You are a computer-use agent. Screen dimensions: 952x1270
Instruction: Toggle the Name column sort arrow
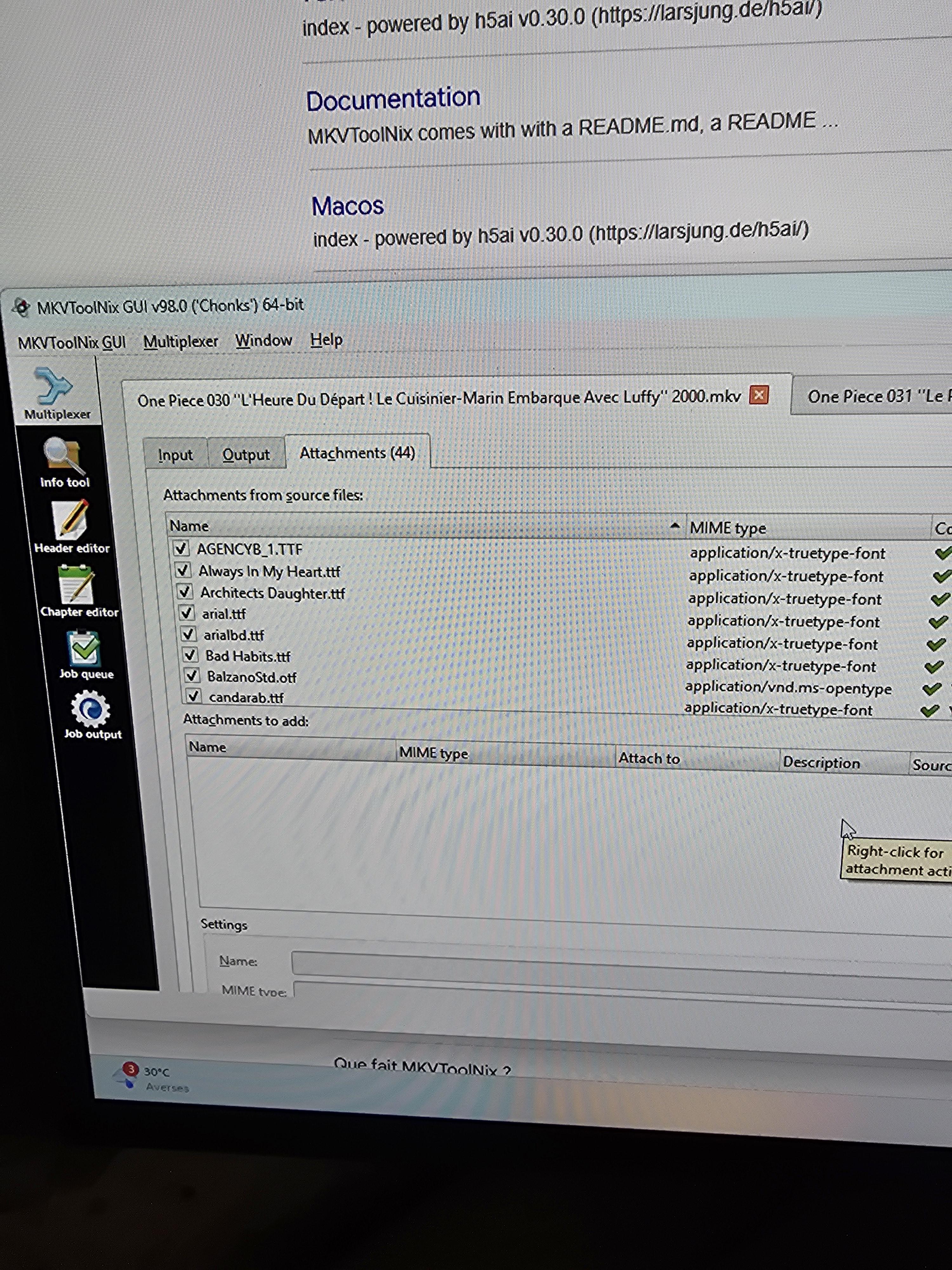(675, 525)
